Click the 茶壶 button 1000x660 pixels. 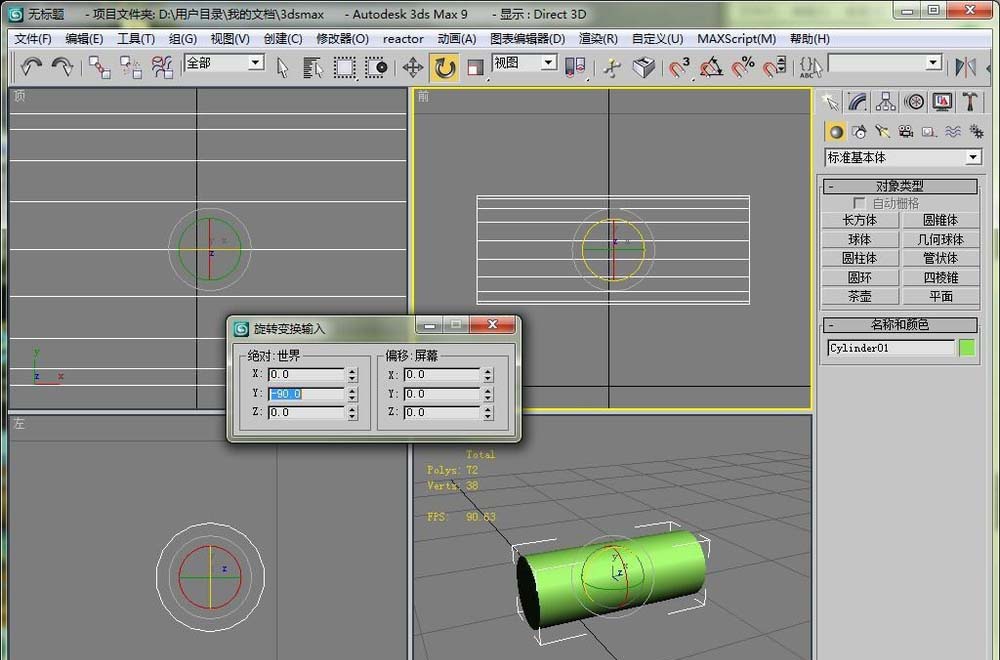(x=860, y=297)
